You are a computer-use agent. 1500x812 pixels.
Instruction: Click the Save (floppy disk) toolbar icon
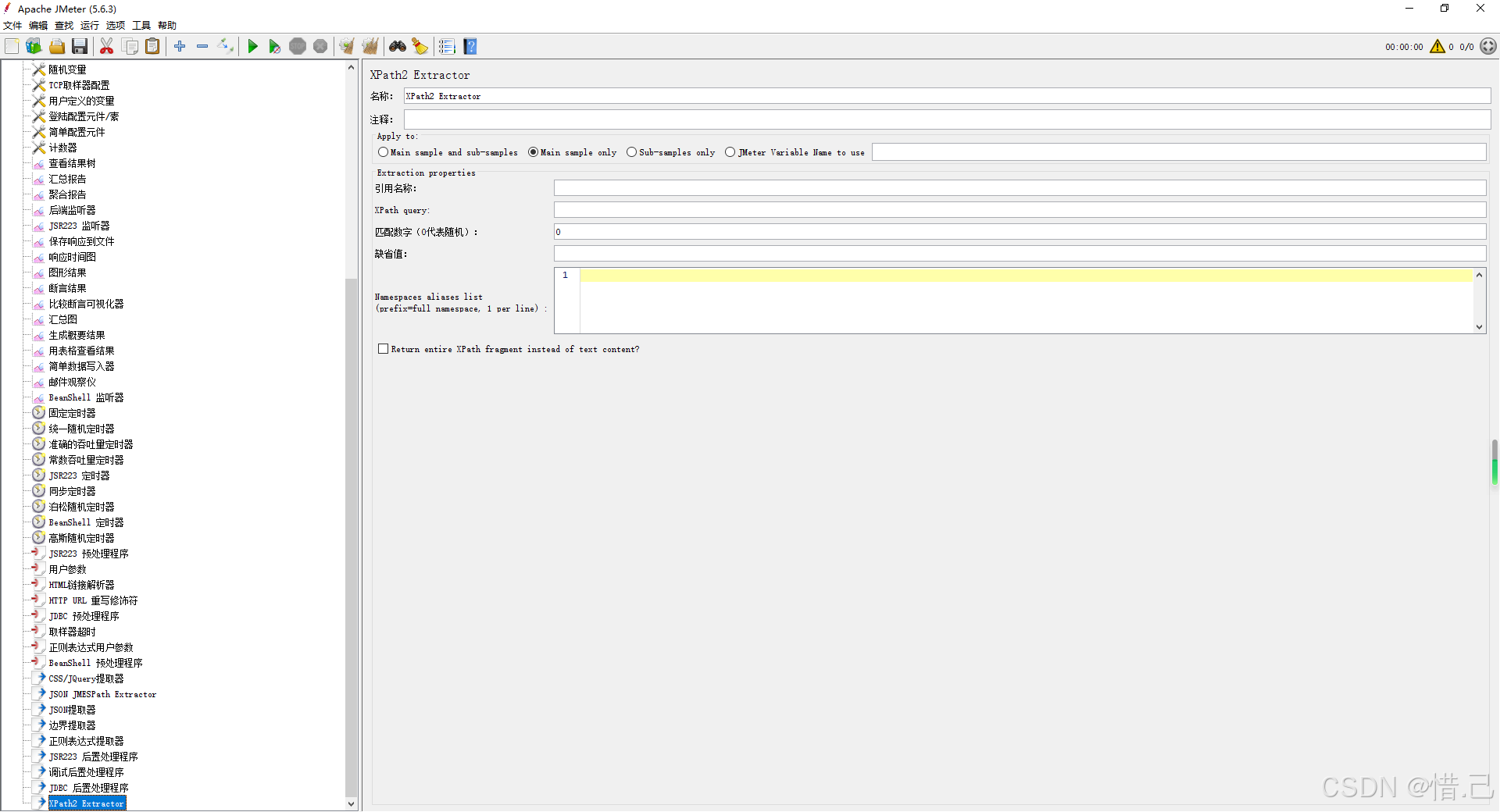[80, 47]
